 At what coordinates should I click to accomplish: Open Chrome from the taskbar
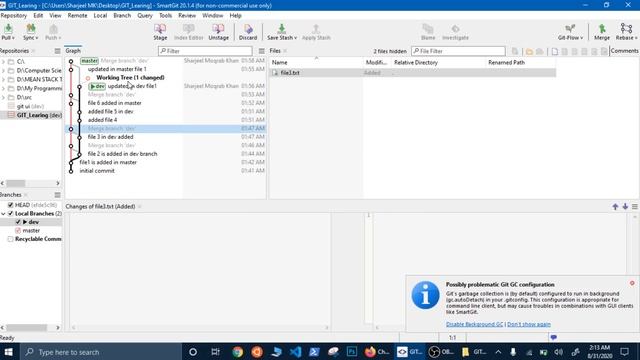(237, 351)
